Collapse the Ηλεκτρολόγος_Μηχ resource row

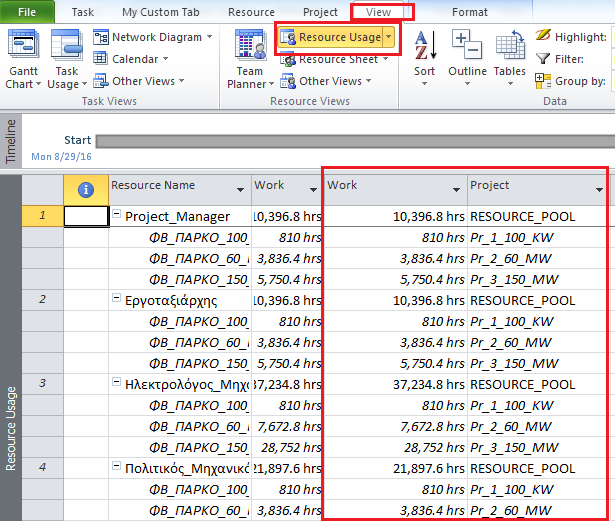(x=116, y=382)
